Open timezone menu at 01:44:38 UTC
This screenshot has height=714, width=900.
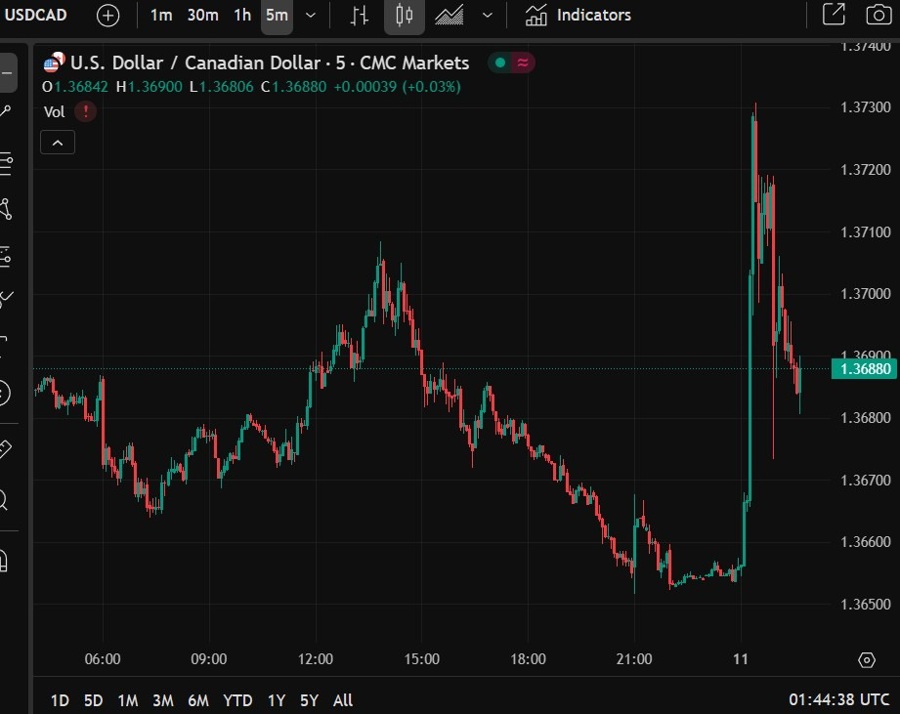[x=839, y=700]
